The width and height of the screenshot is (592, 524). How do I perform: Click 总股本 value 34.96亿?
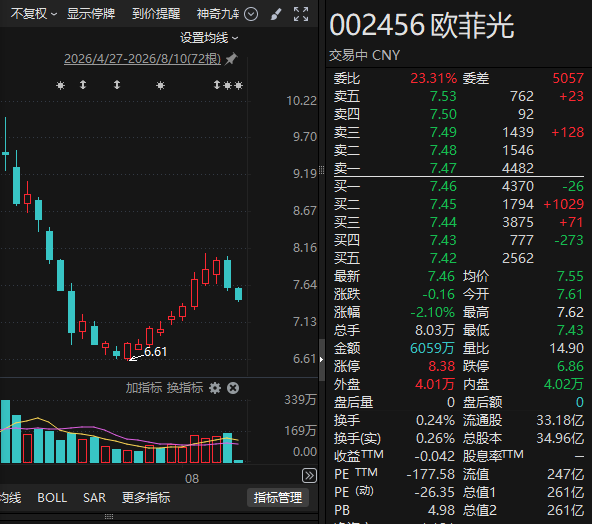[560, 438]
